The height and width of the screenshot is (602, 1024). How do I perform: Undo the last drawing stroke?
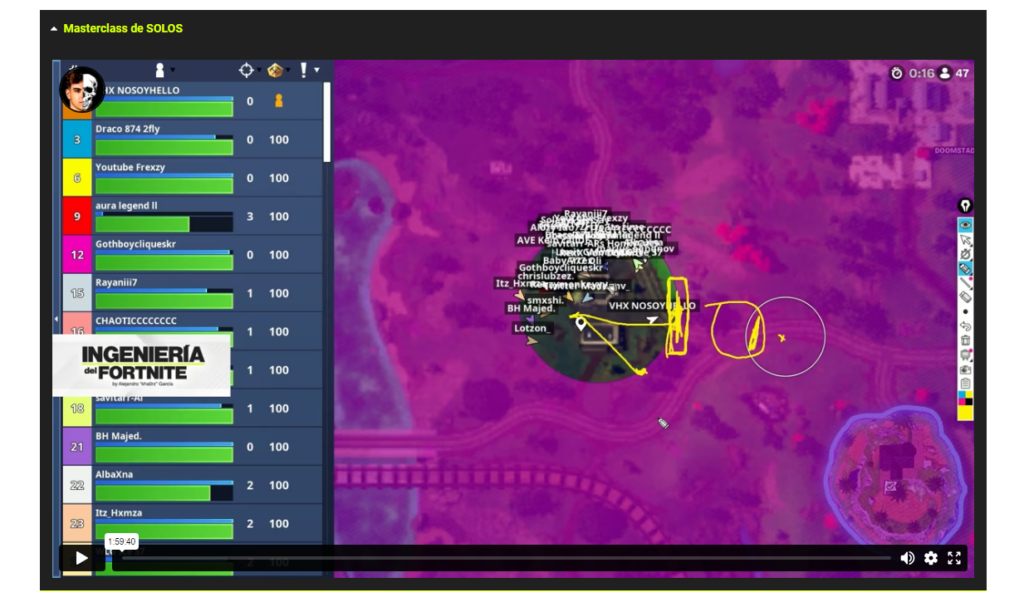[965, 326]
